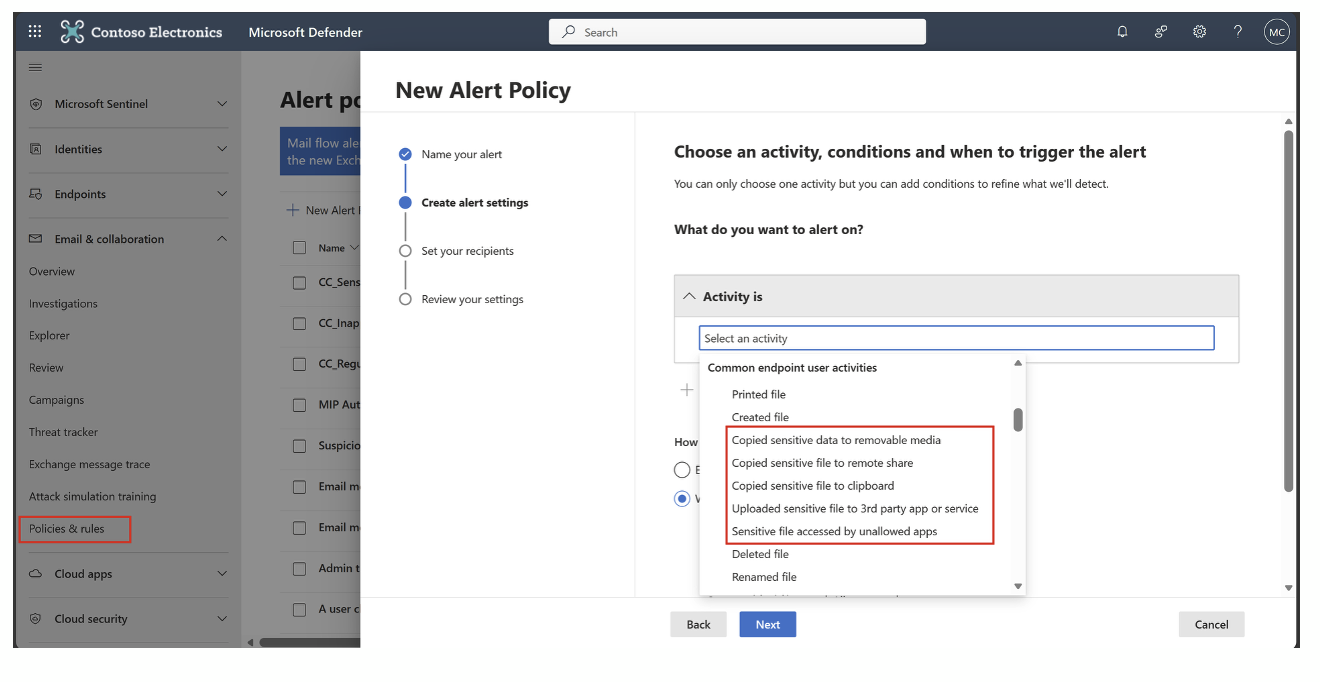Collapse the Activity is section chevron
The width and height of the screenshot is (1320, 682).
[689, 297]
